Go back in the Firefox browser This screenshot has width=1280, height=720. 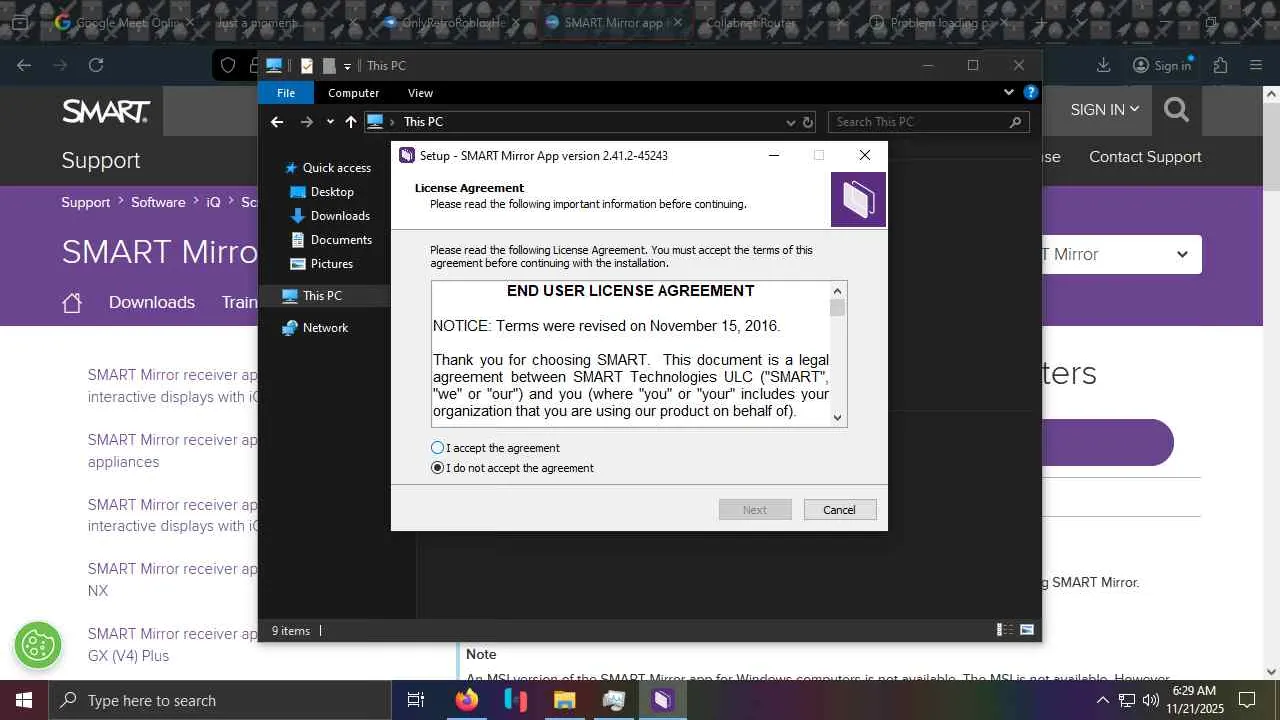click(24, 65)
